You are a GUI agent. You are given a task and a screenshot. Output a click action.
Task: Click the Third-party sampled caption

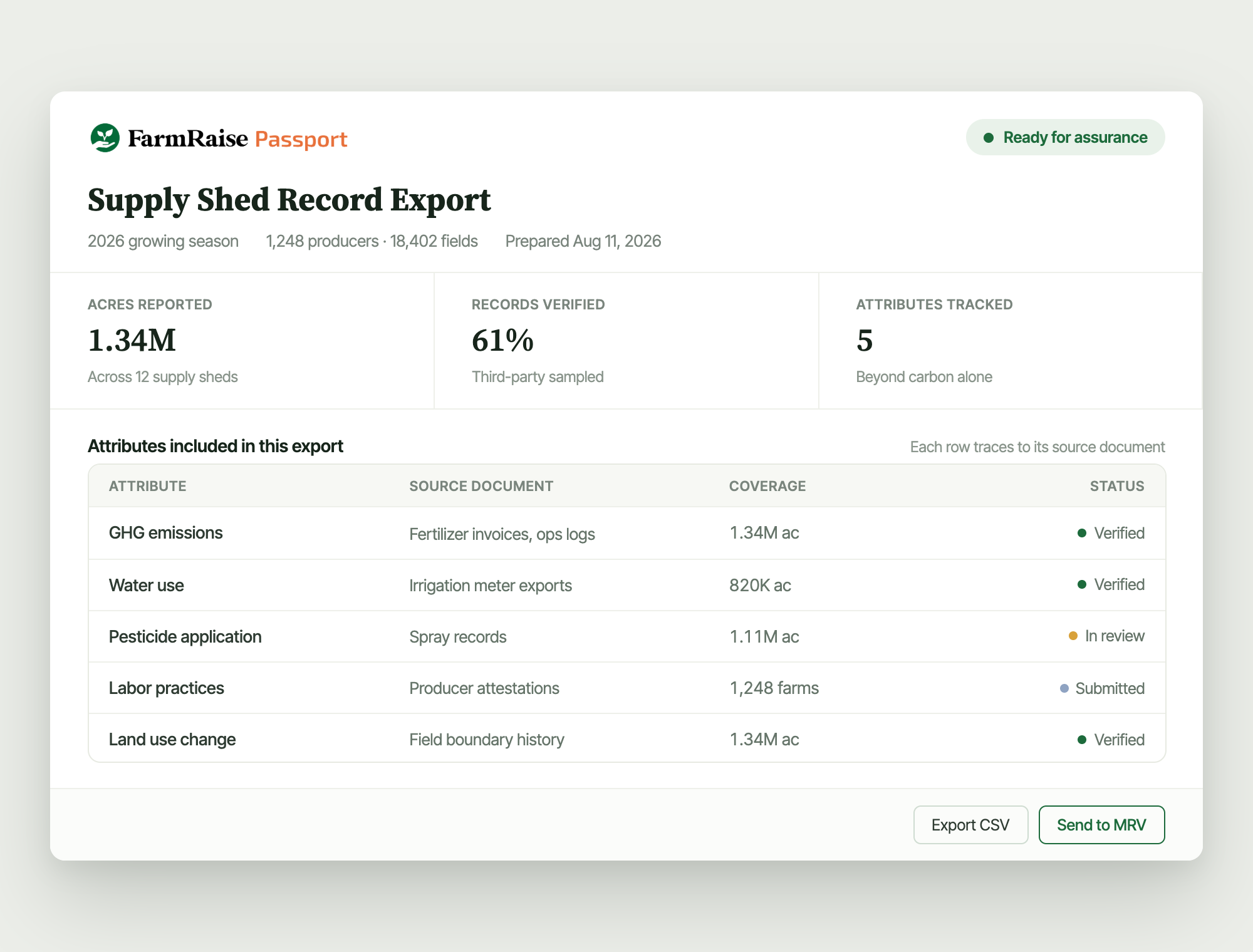(538, 377)
